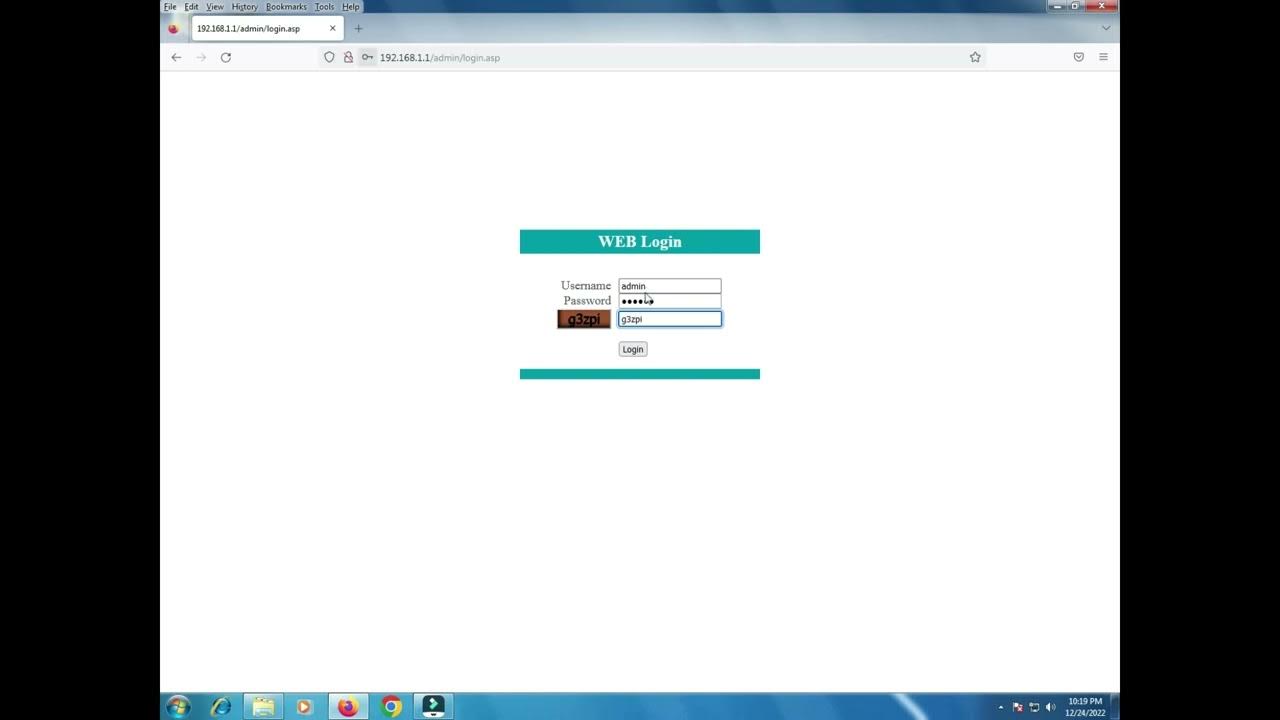This screenshot has height=720, width=1280.
Task: Click the Password label text
Action: [587, 301]
